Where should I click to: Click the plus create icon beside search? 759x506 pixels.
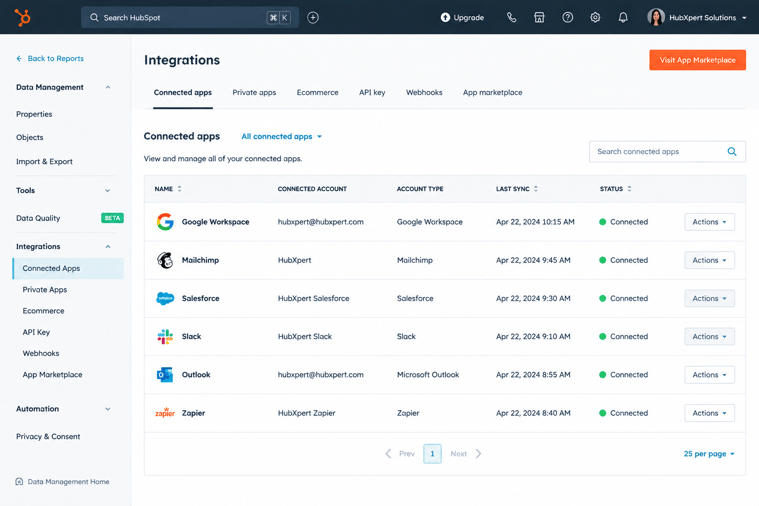coord(313,17)
